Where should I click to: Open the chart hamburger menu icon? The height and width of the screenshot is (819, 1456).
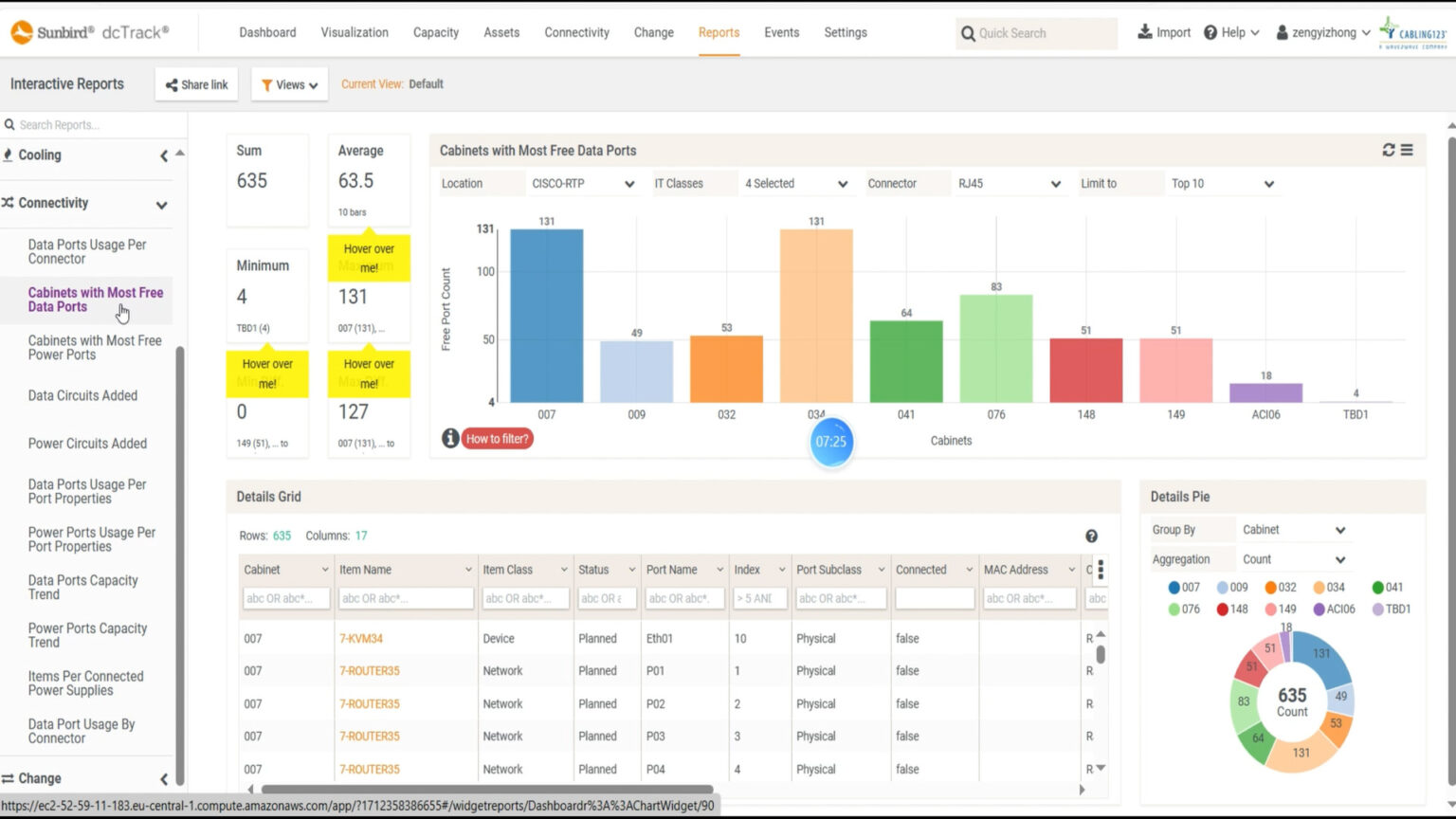1407,150
